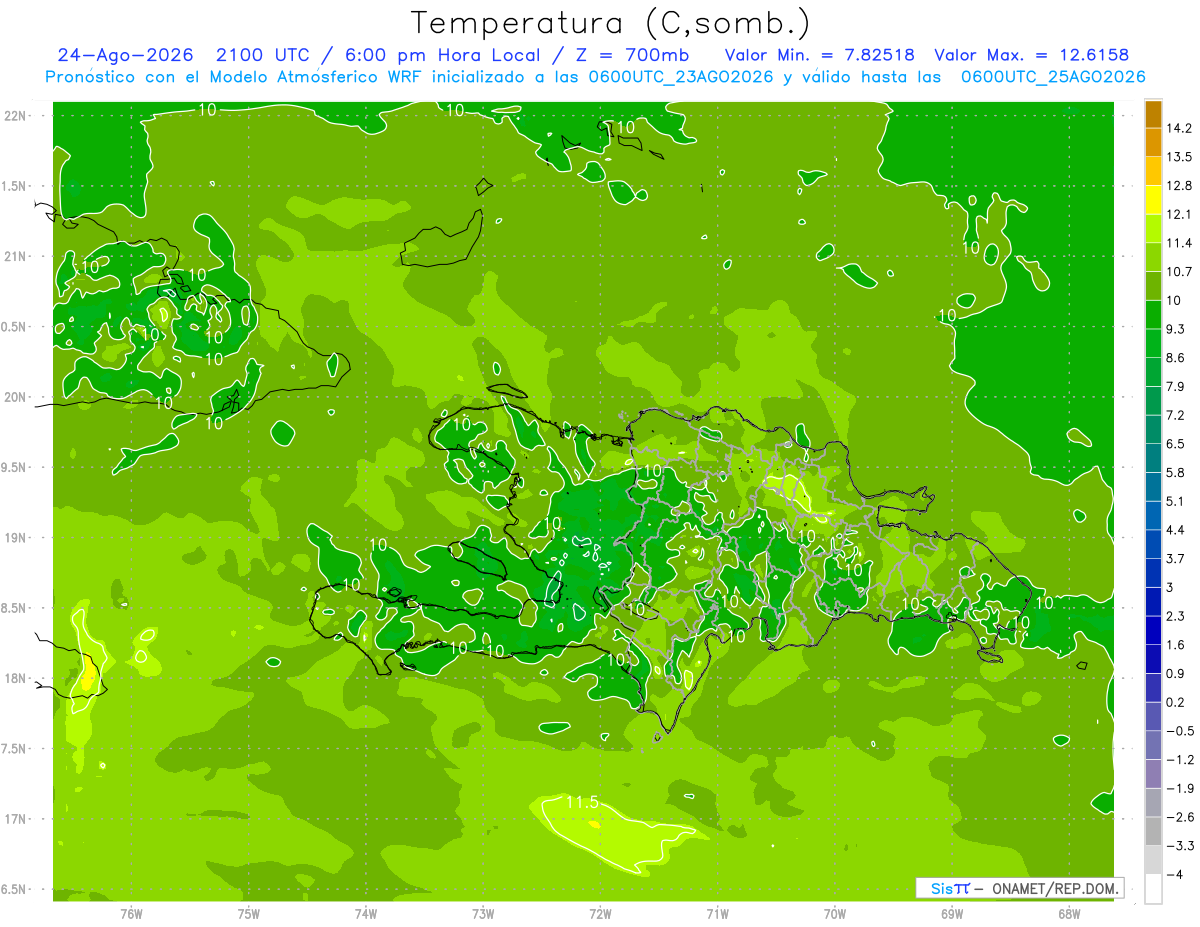This screenshot has width=1200, height=927.
Task: Pick the white colorbar band below -4
Action: (x=1153, y=888)
